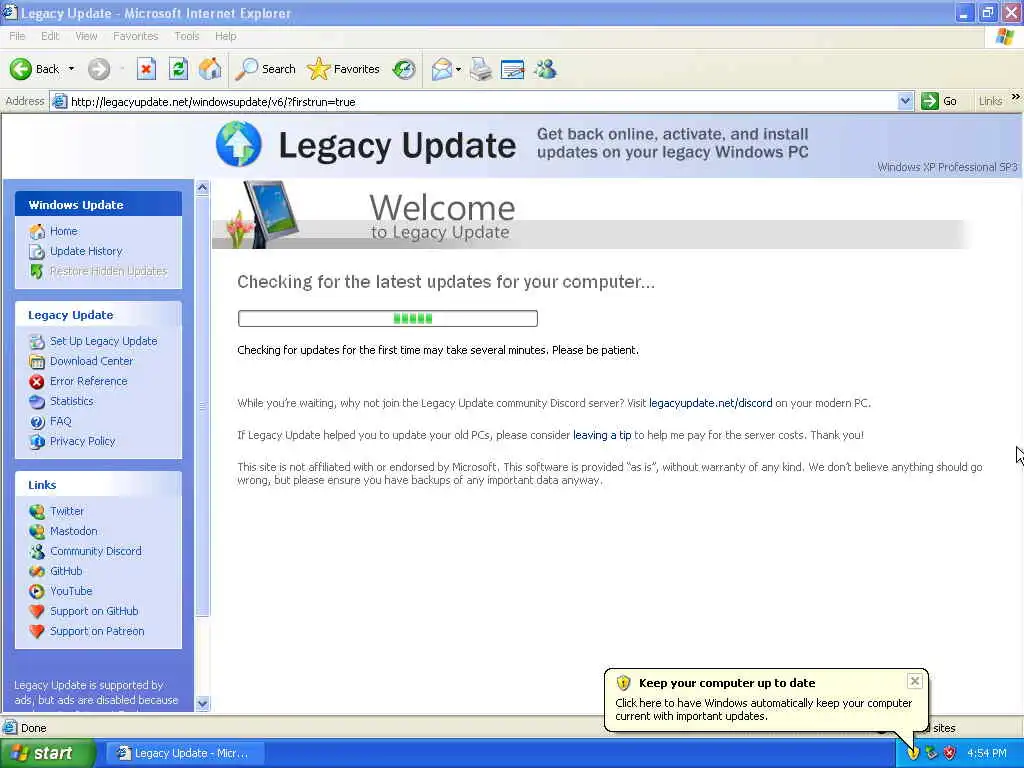Follow the "leaving a tip" link
The image size is (1024, 768).
(602, 435)
